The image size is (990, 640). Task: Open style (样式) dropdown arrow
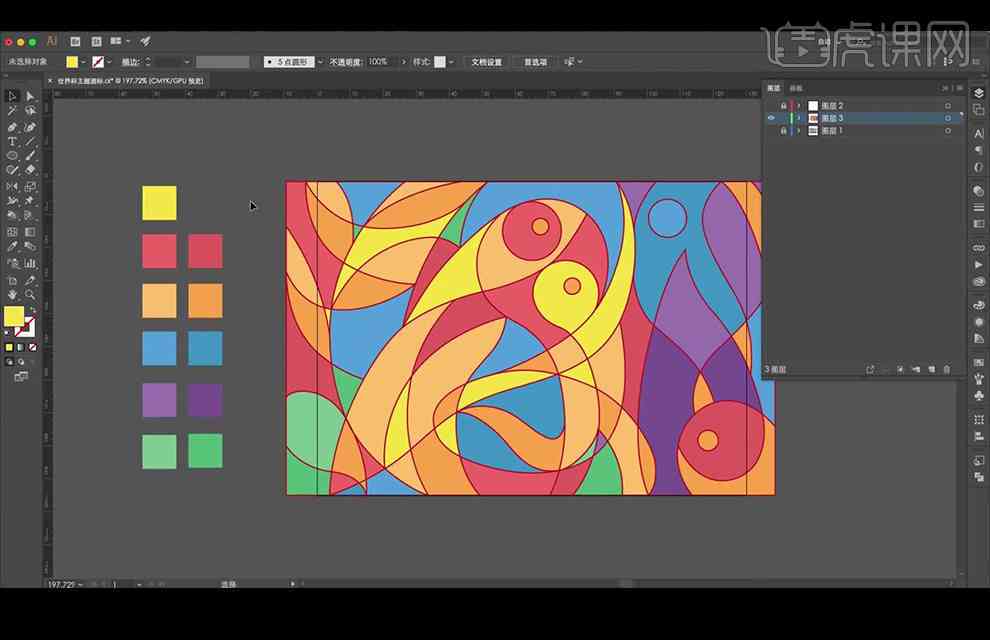[451, 62]
